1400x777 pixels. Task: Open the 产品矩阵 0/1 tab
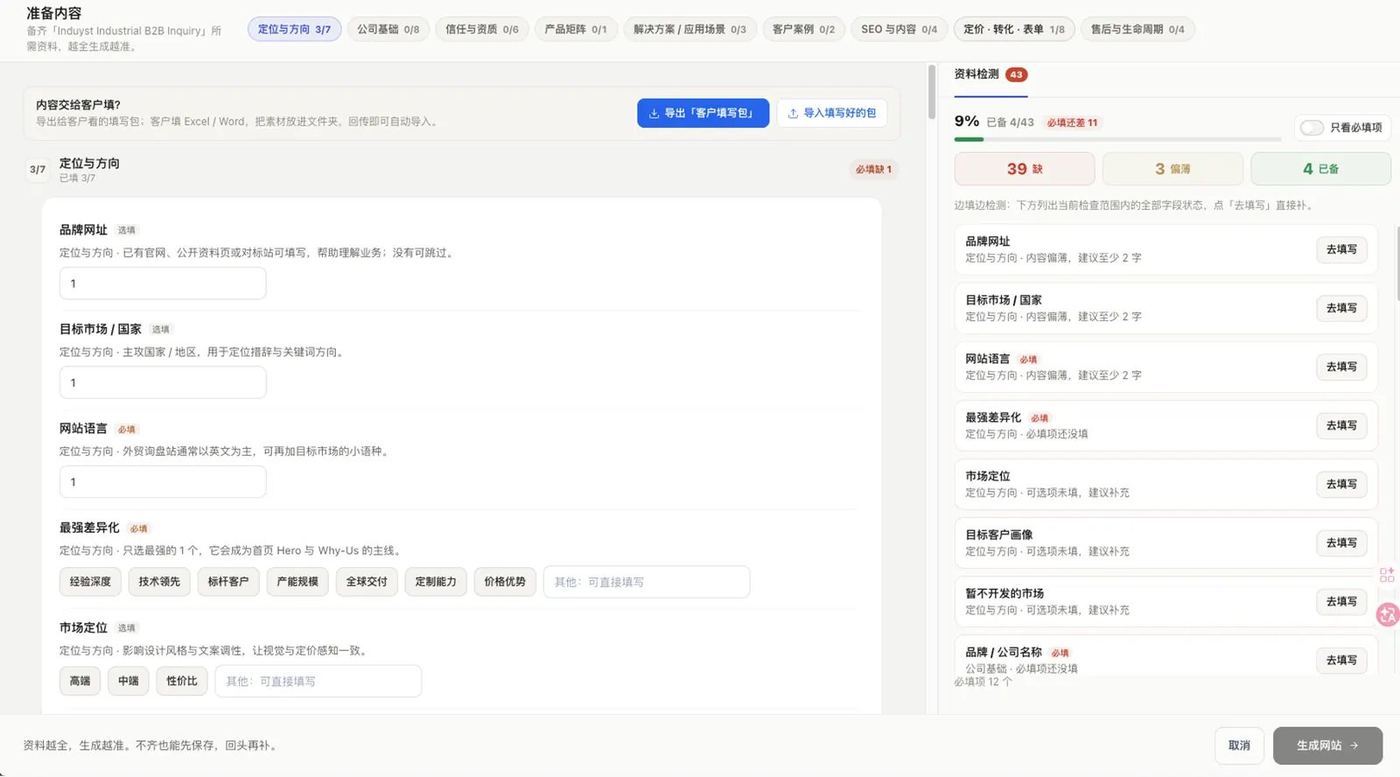[575, 29]
